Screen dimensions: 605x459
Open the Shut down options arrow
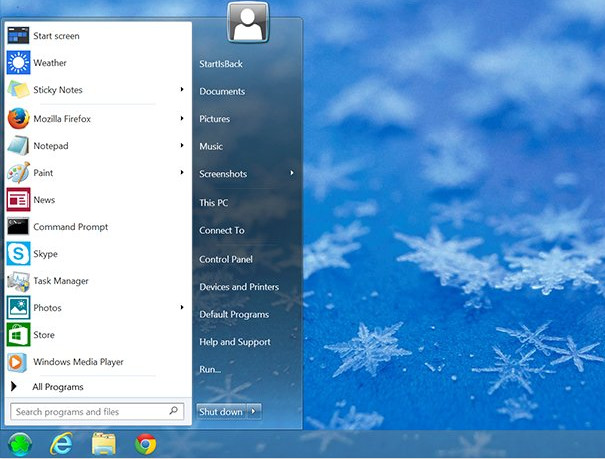click(254, 411)
